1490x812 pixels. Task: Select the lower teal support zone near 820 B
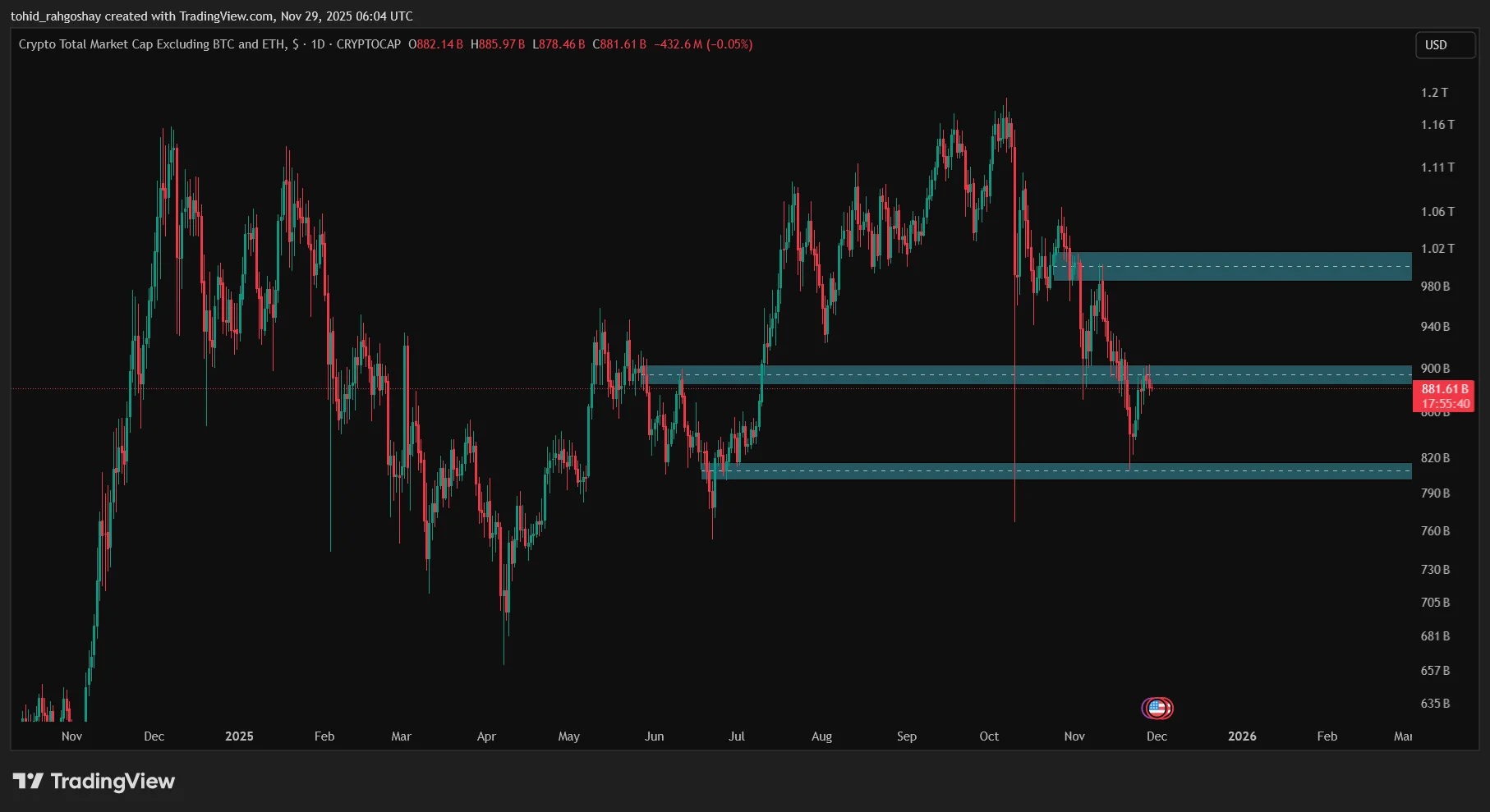click(x=1068, y=471)
